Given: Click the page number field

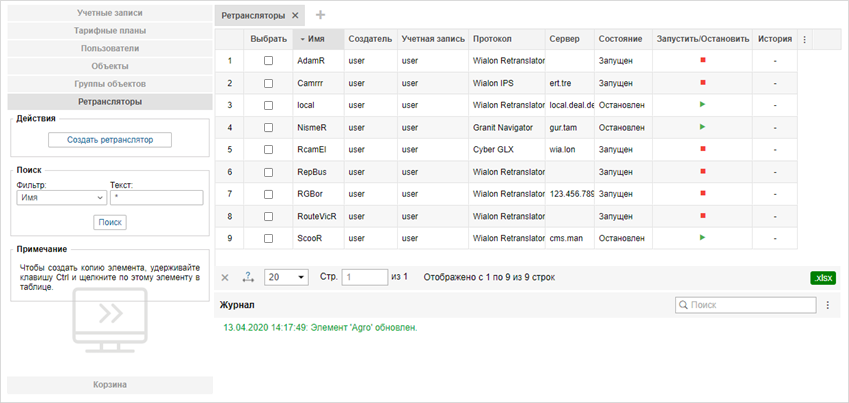Looking at the screenshot, I should pyautogui.click(x=365, y=277).
